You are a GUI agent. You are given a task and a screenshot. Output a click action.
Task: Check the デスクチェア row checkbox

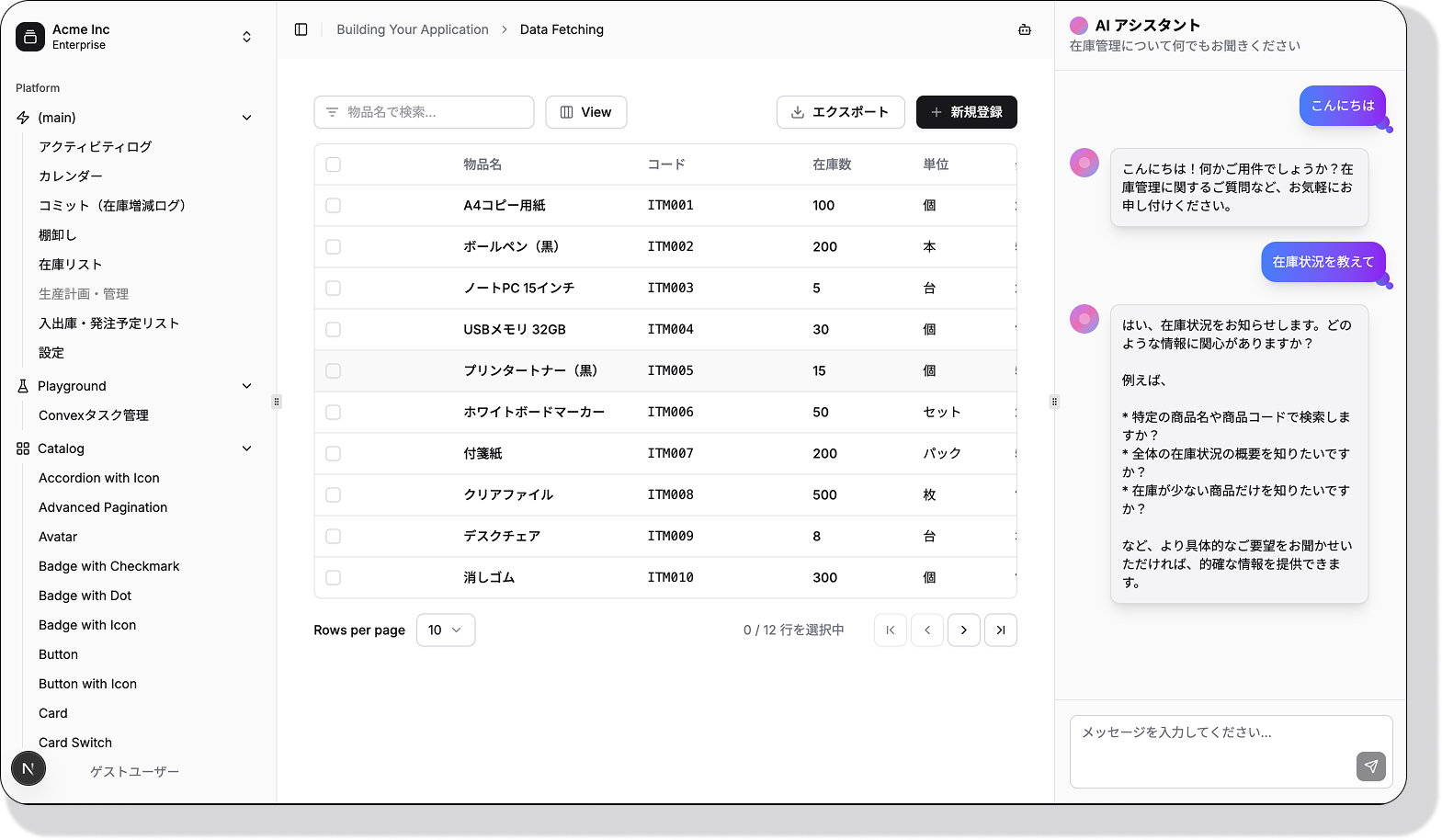pos(333,537)
